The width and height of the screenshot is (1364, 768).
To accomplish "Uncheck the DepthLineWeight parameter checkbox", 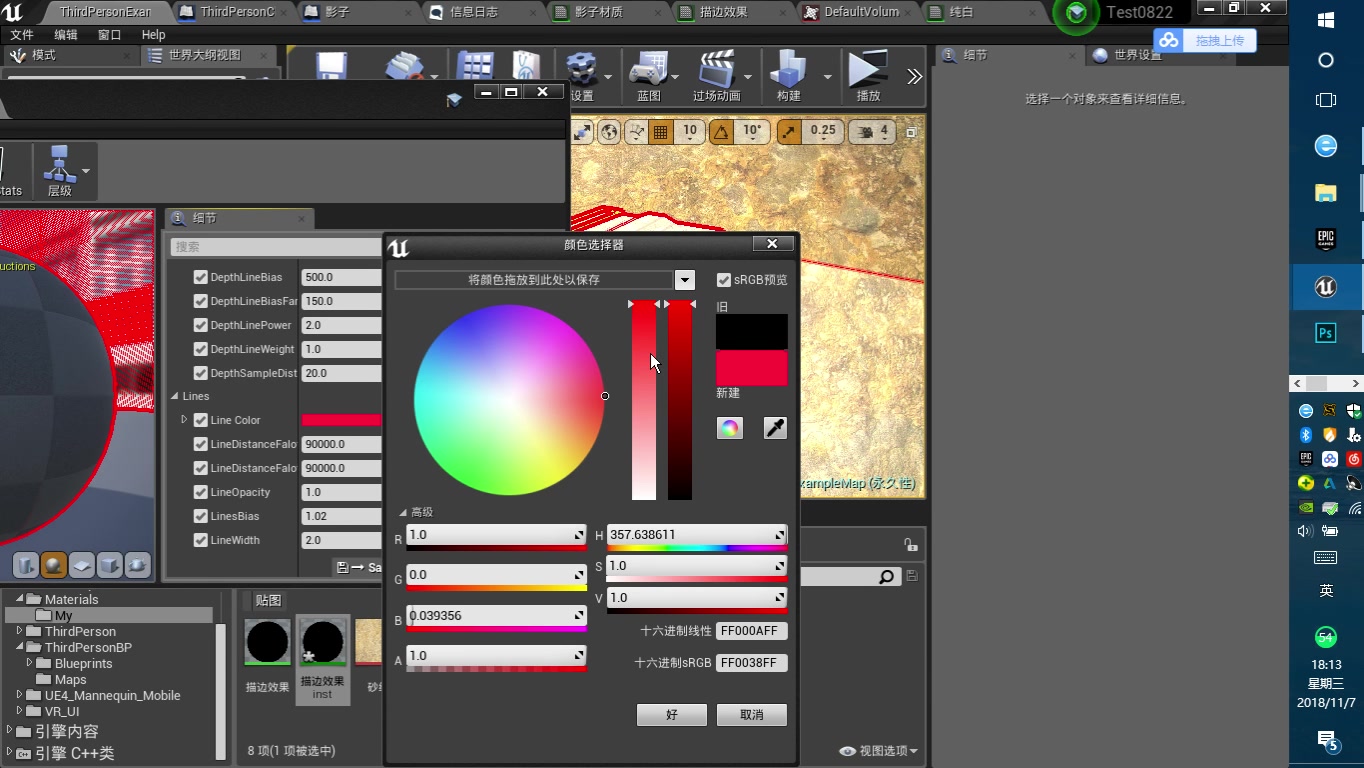I will pyautogui.click(x=200, y=349).
